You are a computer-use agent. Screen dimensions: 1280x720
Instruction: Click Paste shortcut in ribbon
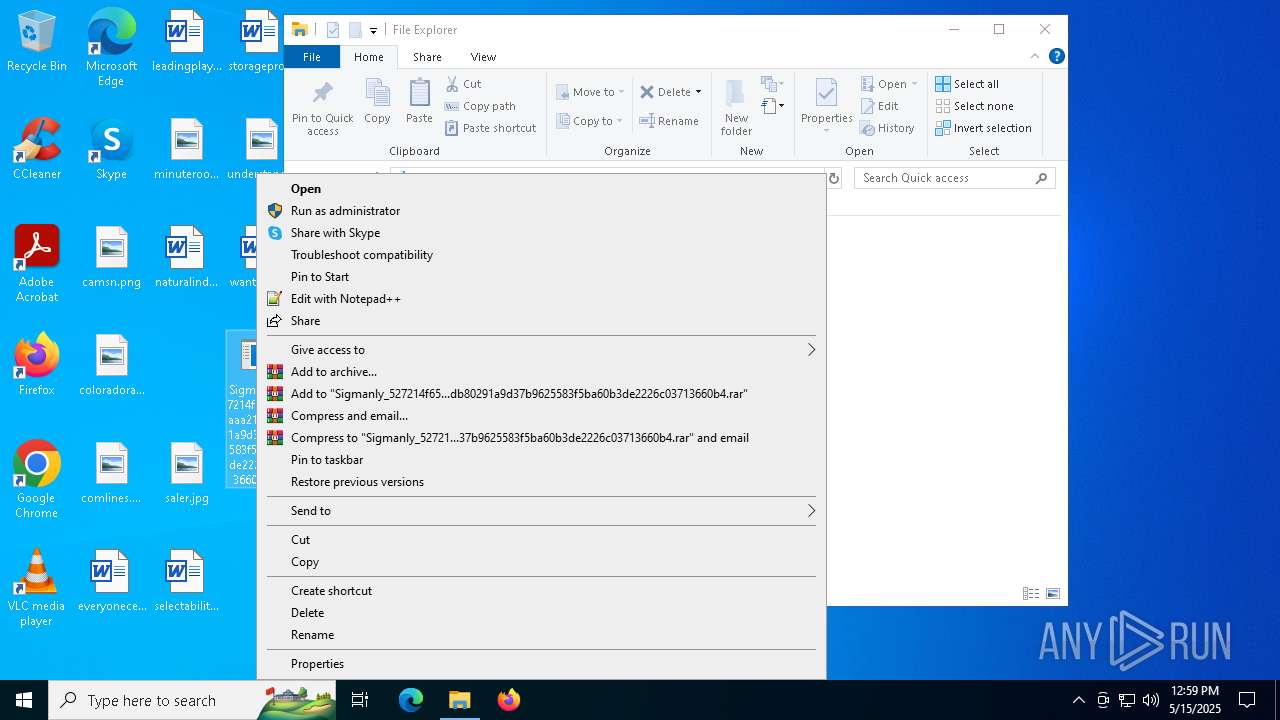tap(490, 128)
